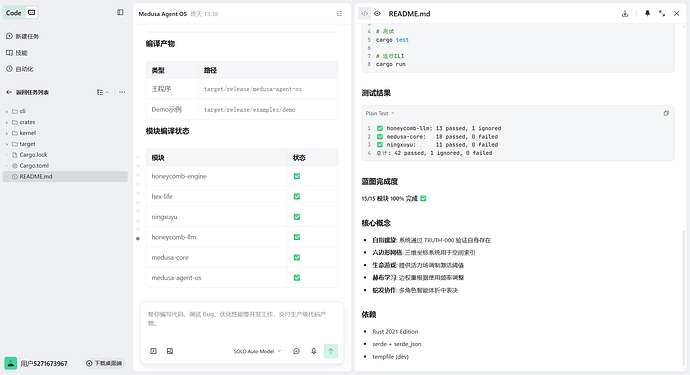Click the honeycomb-llm status checkmark in module table
The width and height of the screenshot is (690, 375).
coord(297,237)
